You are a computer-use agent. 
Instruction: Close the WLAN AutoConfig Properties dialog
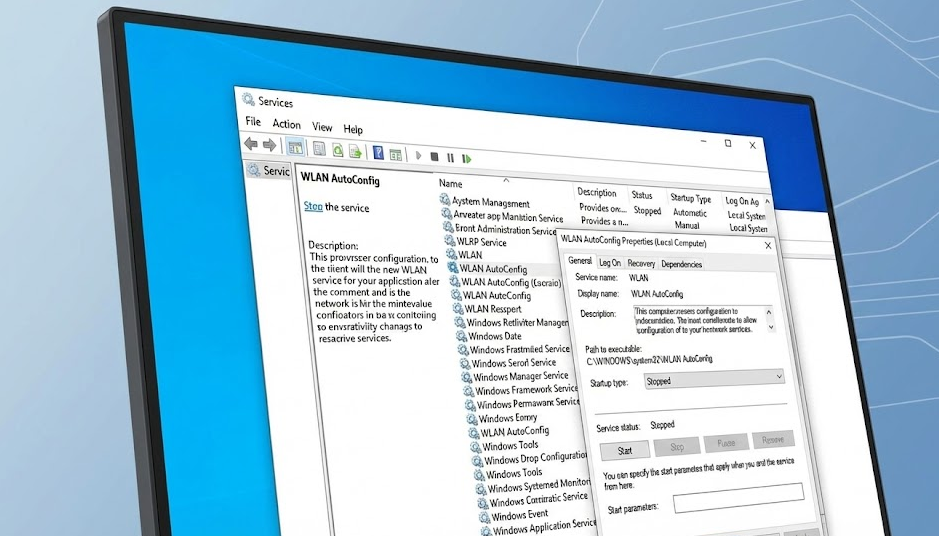click(x=768, y=246)
